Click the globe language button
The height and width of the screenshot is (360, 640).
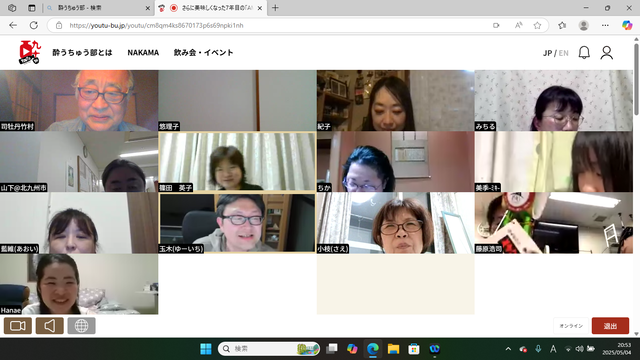pyautogui.click(x=81, y=326)
